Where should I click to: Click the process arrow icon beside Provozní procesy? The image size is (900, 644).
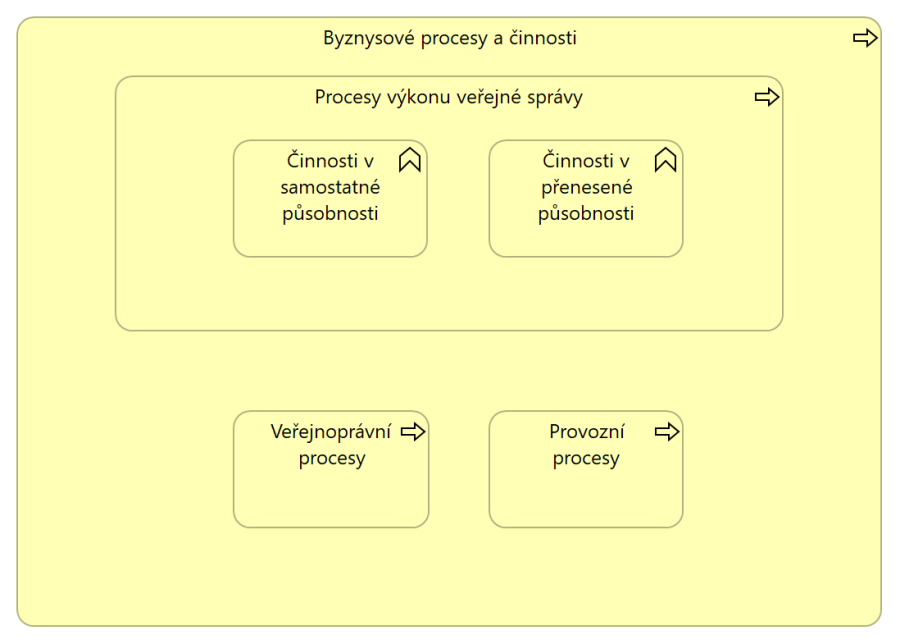(x=667, y=432)
